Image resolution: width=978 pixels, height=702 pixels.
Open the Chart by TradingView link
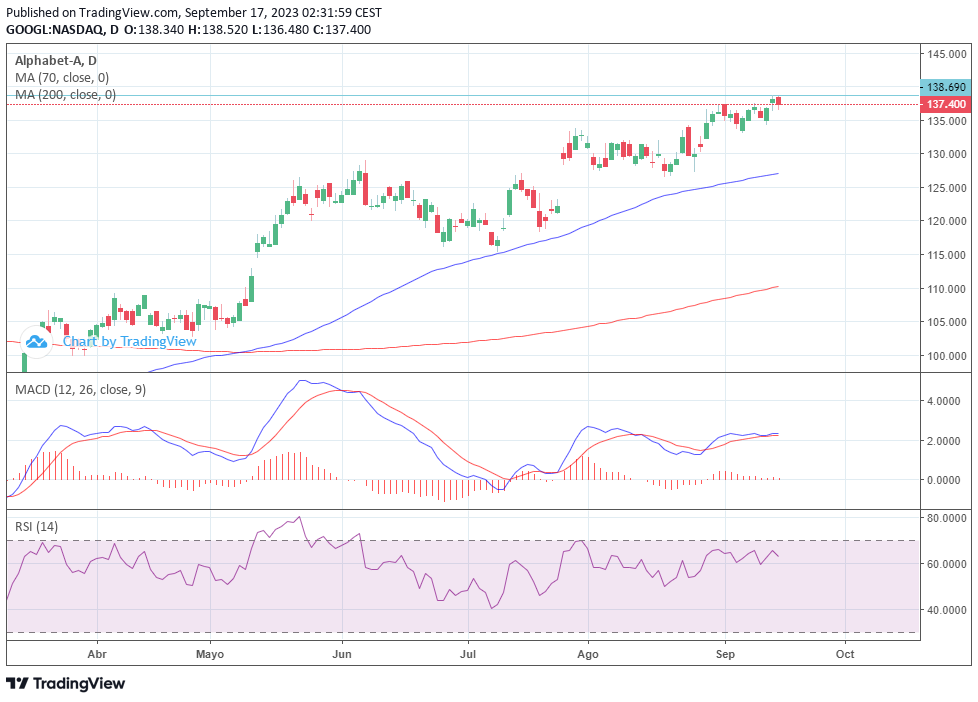pyautogui.click(x=130, y=341)
